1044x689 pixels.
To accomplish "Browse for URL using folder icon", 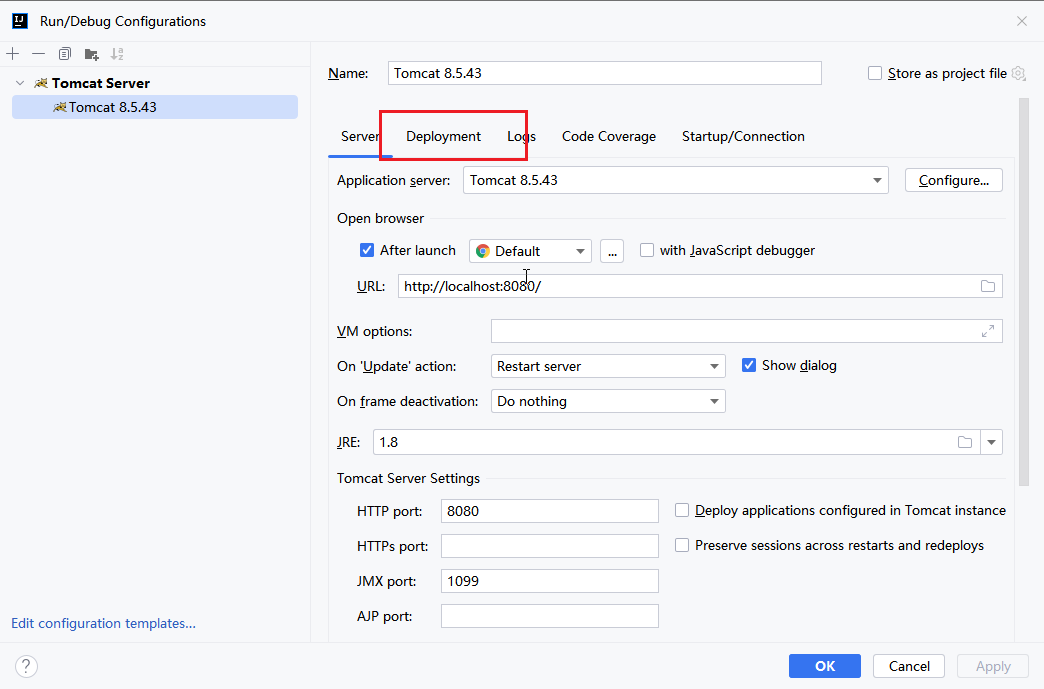I will click(x=988, y=286).
